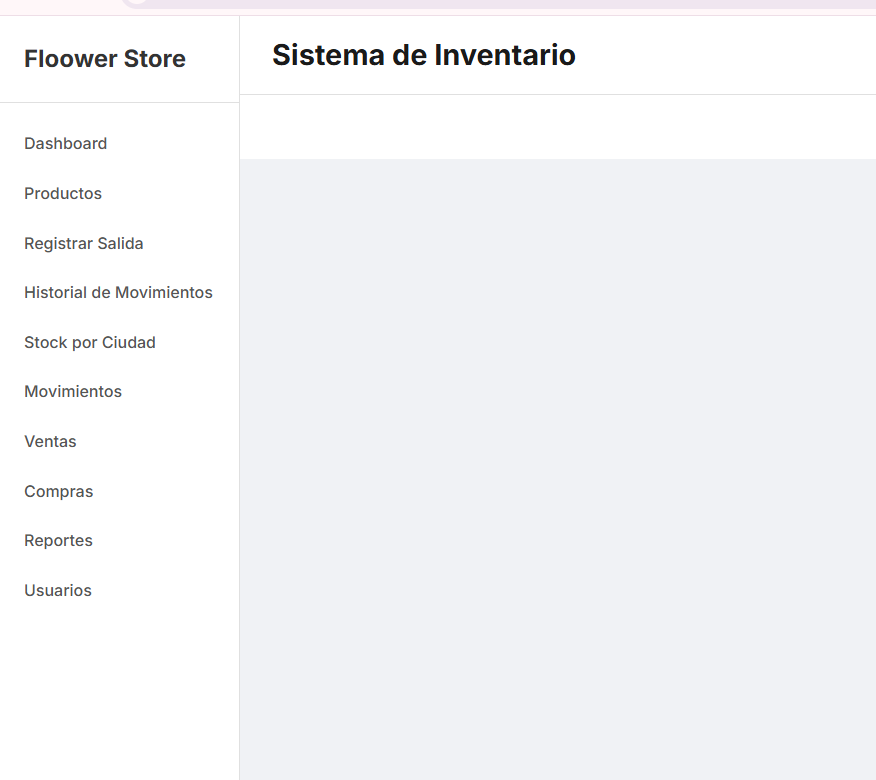Show the Reportes page
Viewport: 876px width, 780px height.
[58, 541]
